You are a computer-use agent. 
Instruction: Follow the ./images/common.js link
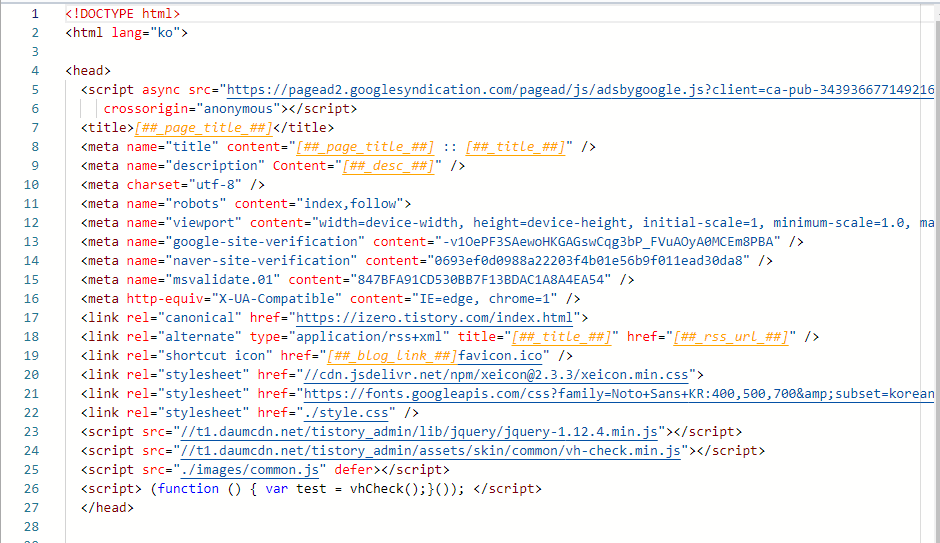click(249, 470)
